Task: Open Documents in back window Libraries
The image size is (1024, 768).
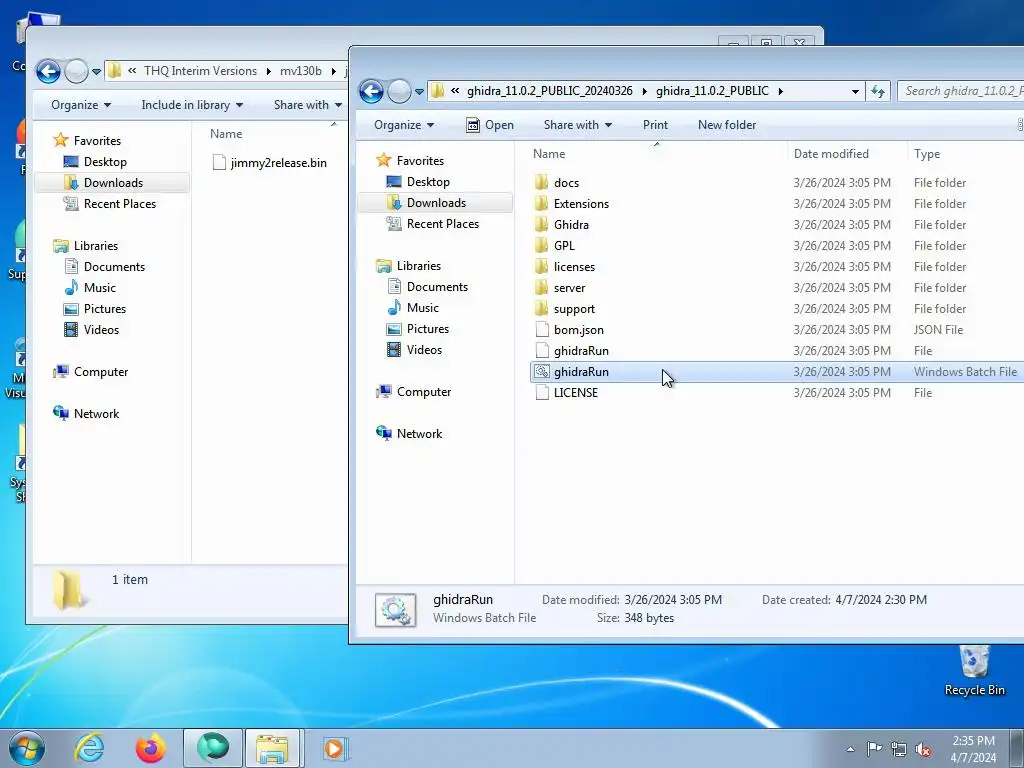Action: click(x=114, y=266)
